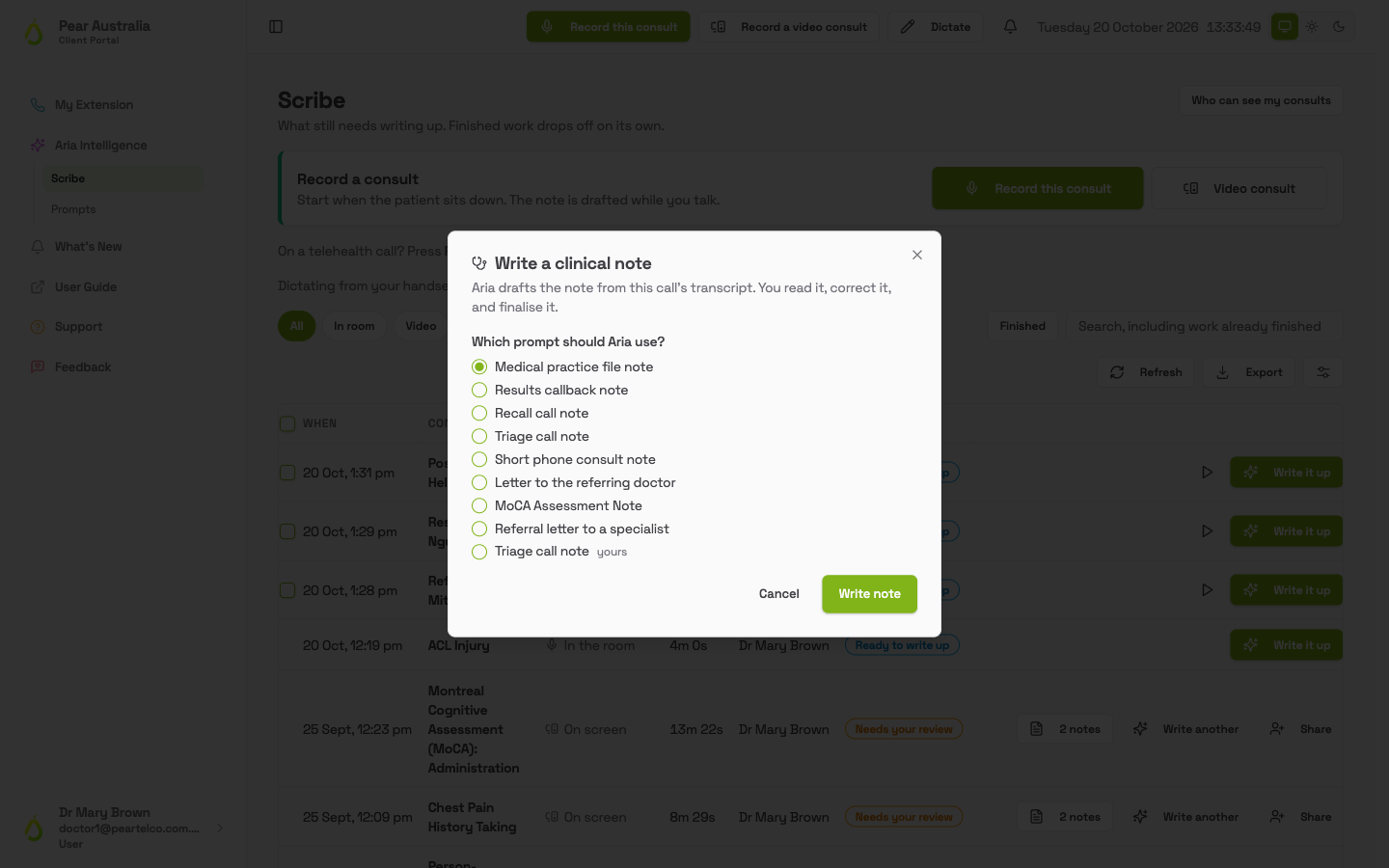The image size is (1389, 868).
Task: Share the Chest Pain History Taking consult
Action: pyautogui.click(x=1301, y=817)
